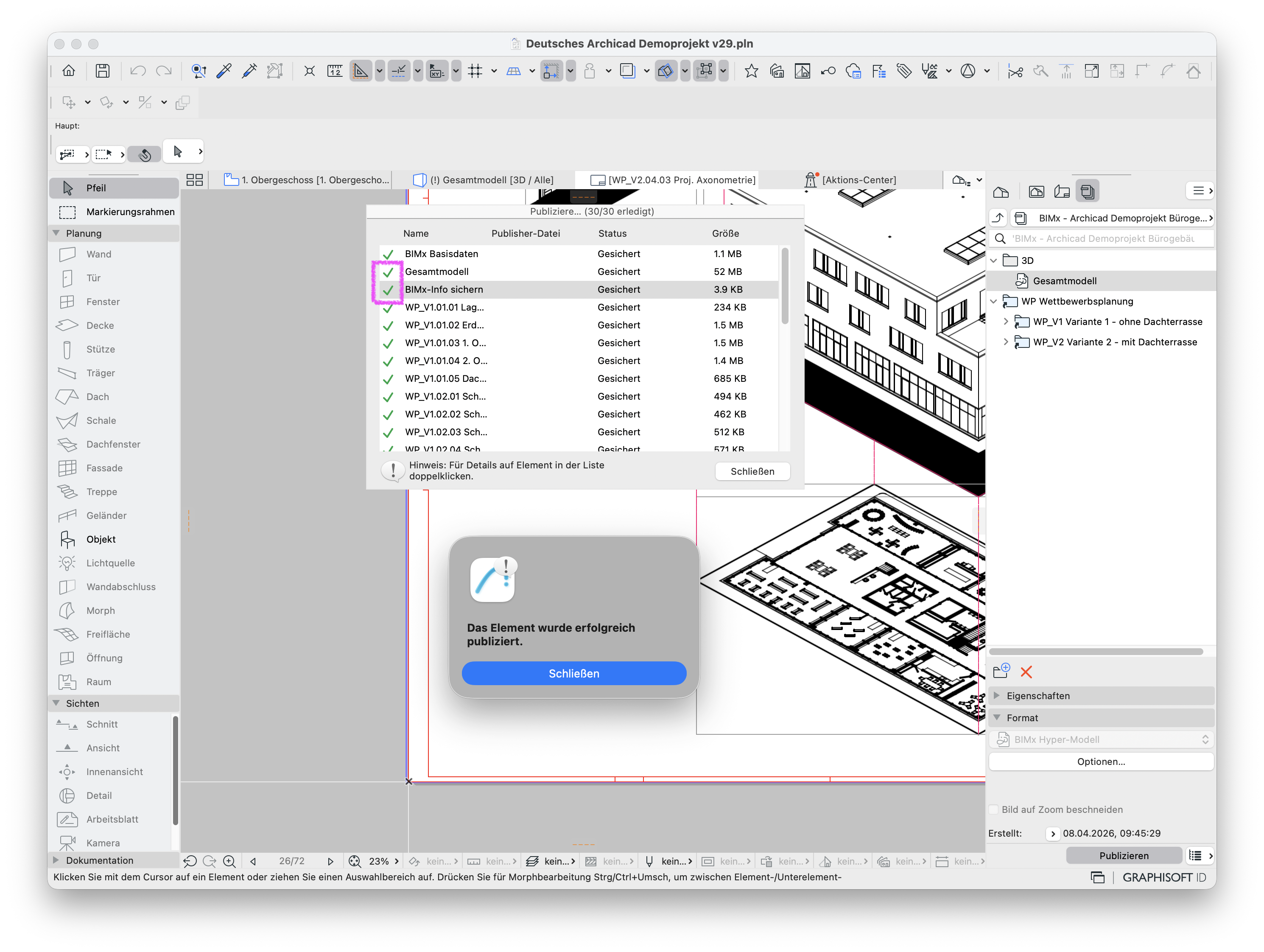Click the Home icon in the toolbar
Screen dimensions: 1264x952
69,71
